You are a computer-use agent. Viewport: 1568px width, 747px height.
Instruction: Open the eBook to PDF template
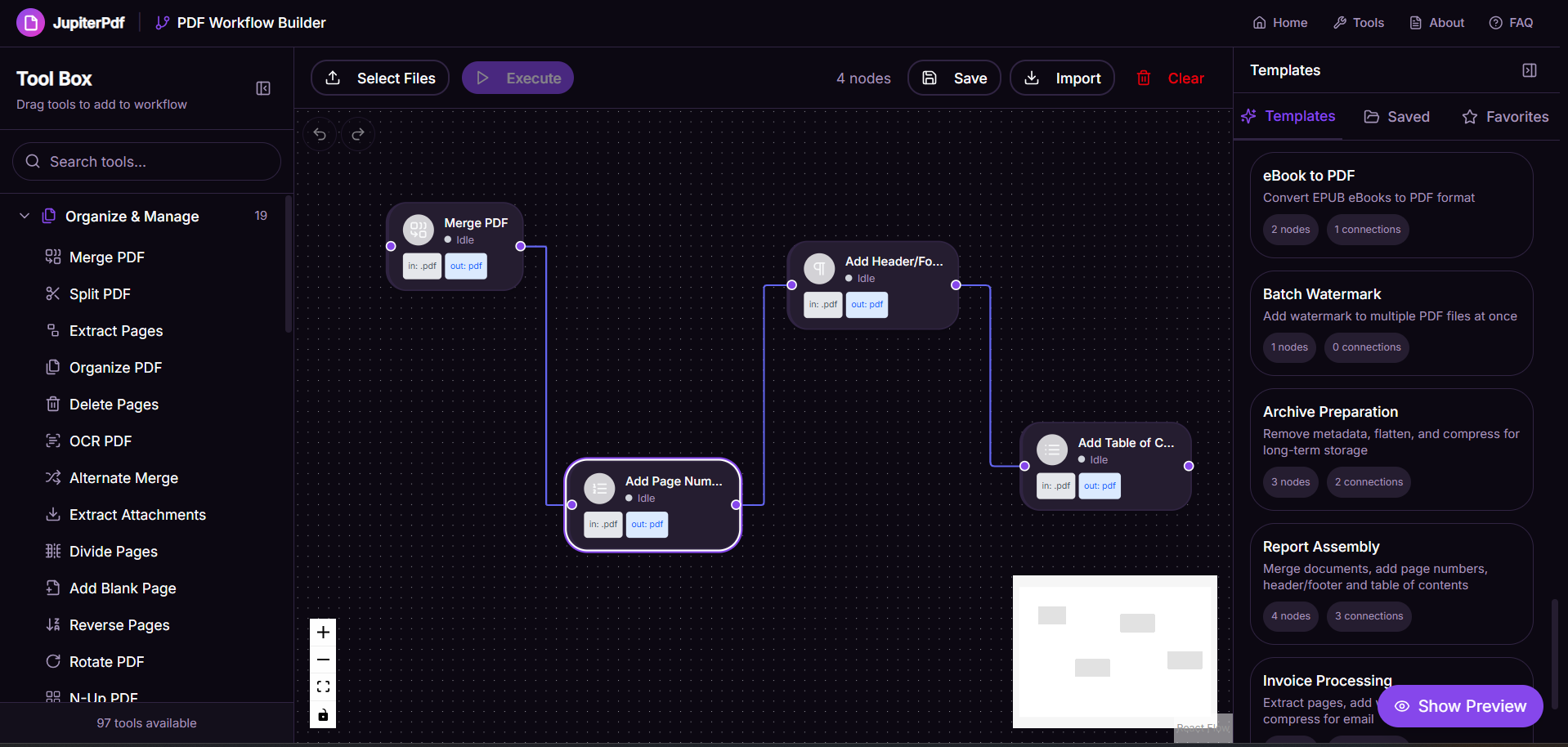click(x=1391, y=204)
